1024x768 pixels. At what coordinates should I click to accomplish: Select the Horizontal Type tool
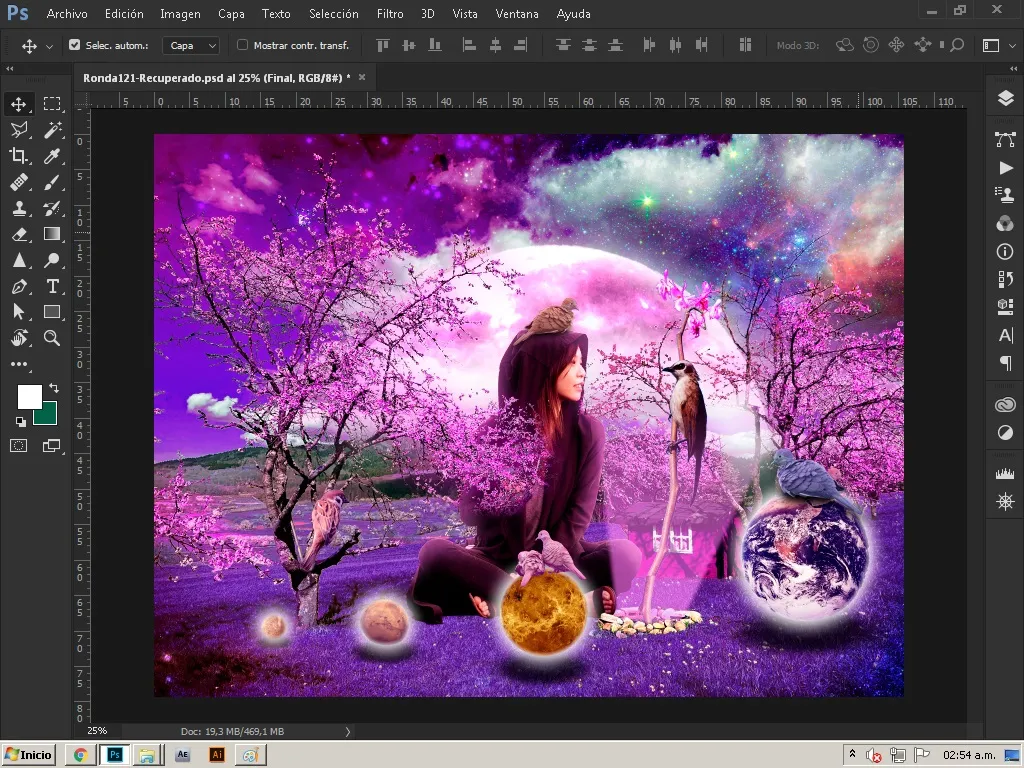tap(52, 286)
